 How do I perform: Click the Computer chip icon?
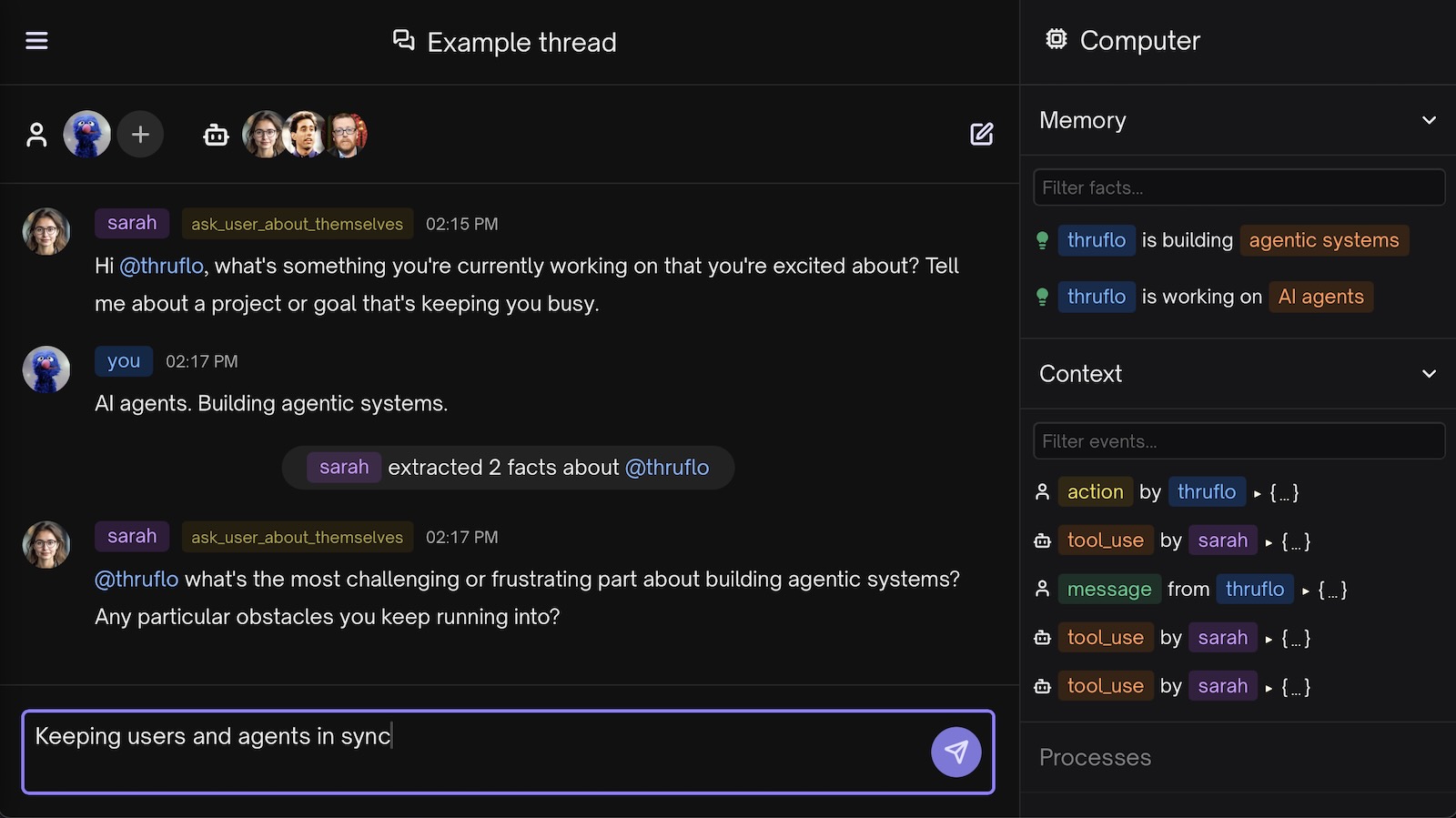point(1056,39)
